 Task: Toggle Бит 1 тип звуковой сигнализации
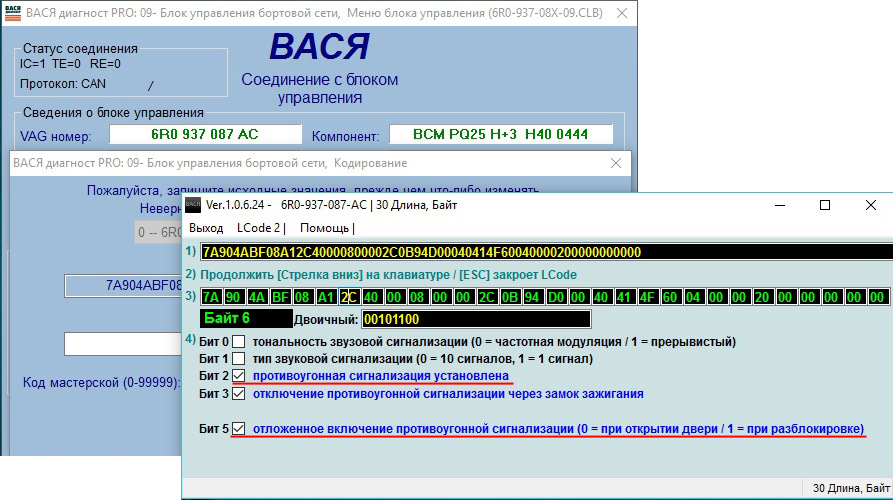coord(239,359)
